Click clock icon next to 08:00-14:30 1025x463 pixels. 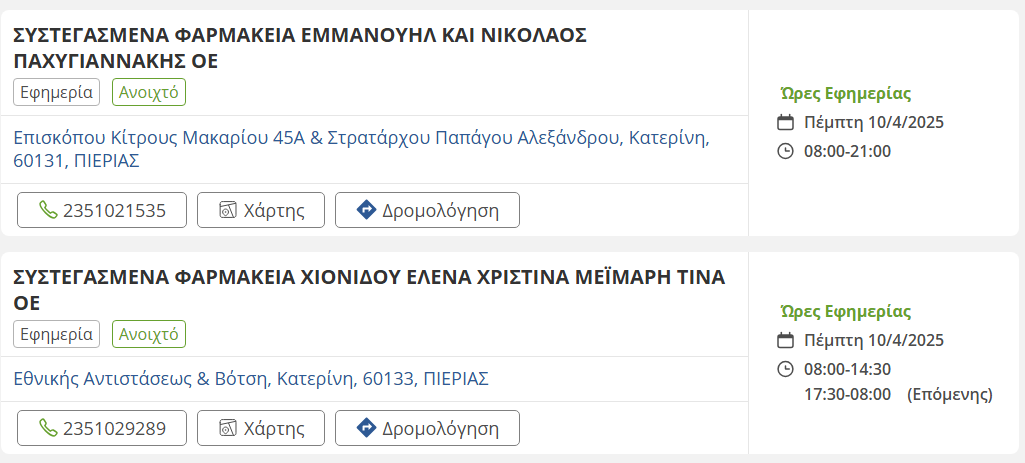[x=786, y=370]
